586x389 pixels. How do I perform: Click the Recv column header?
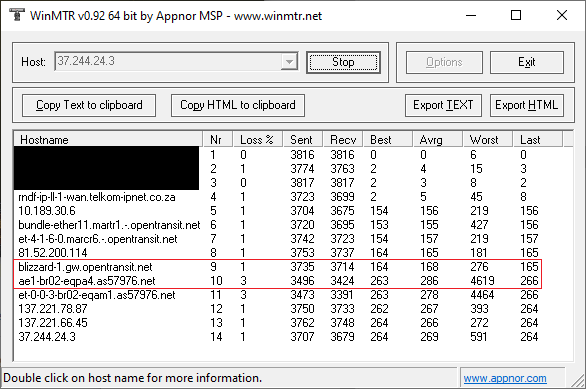tap(343, 140)
